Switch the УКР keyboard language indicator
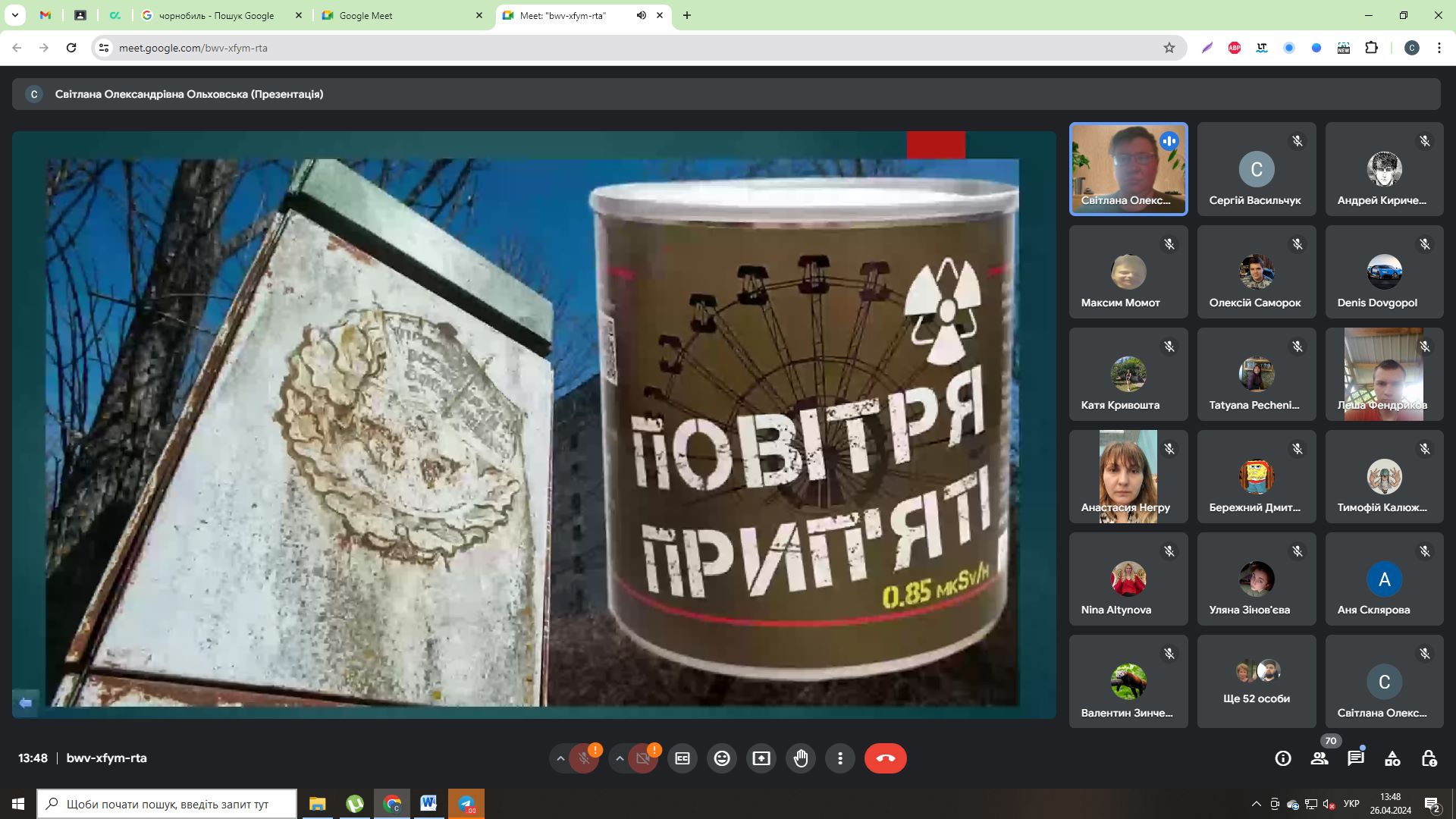The width and height of the screenshot is (1456, 819). (1351, 804)
